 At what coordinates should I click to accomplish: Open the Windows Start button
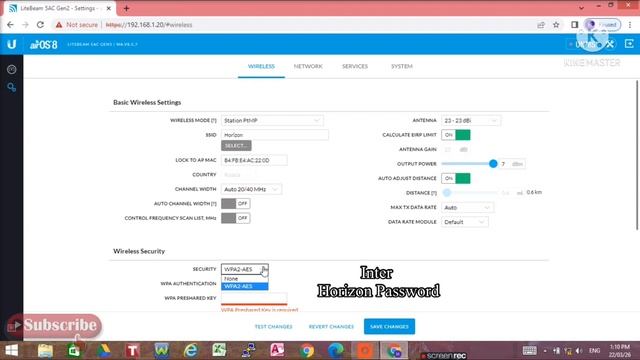point(11,350)
